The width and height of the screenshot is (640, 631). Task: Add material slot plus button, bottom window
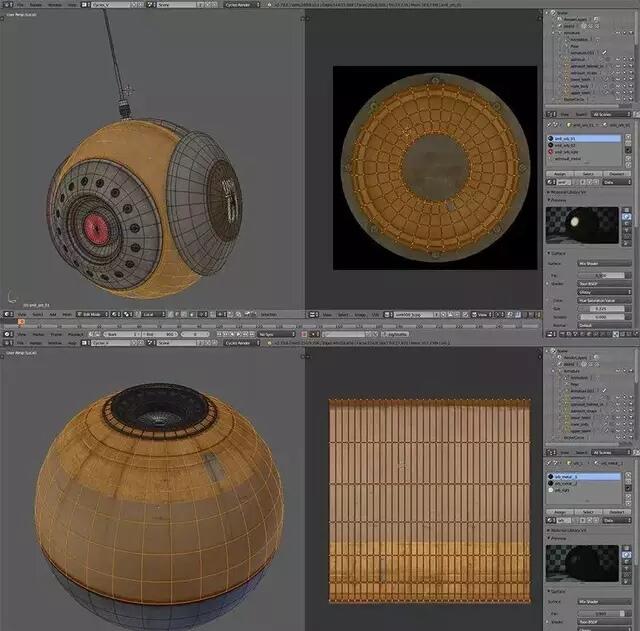point(628,475)
